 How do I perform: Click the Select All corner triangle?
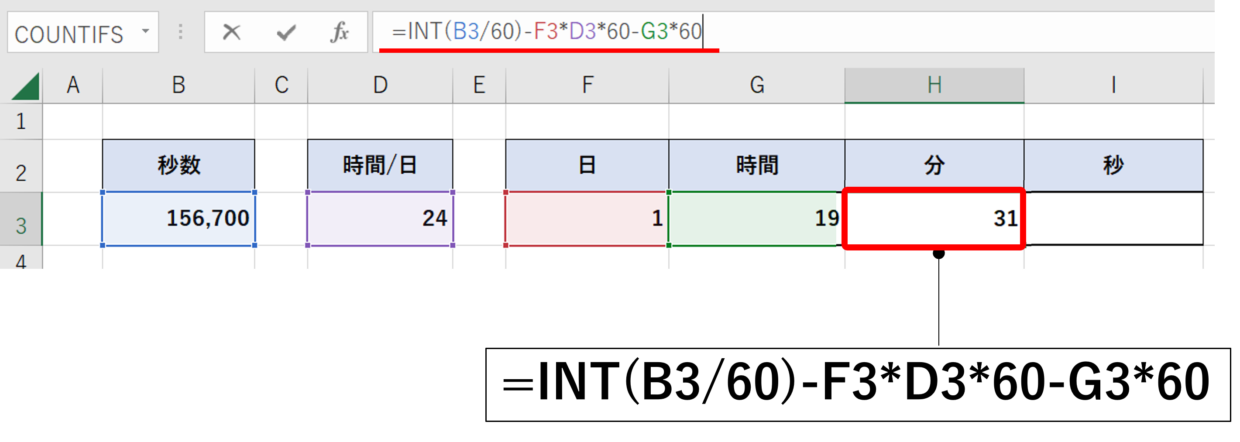coord(26,87)
